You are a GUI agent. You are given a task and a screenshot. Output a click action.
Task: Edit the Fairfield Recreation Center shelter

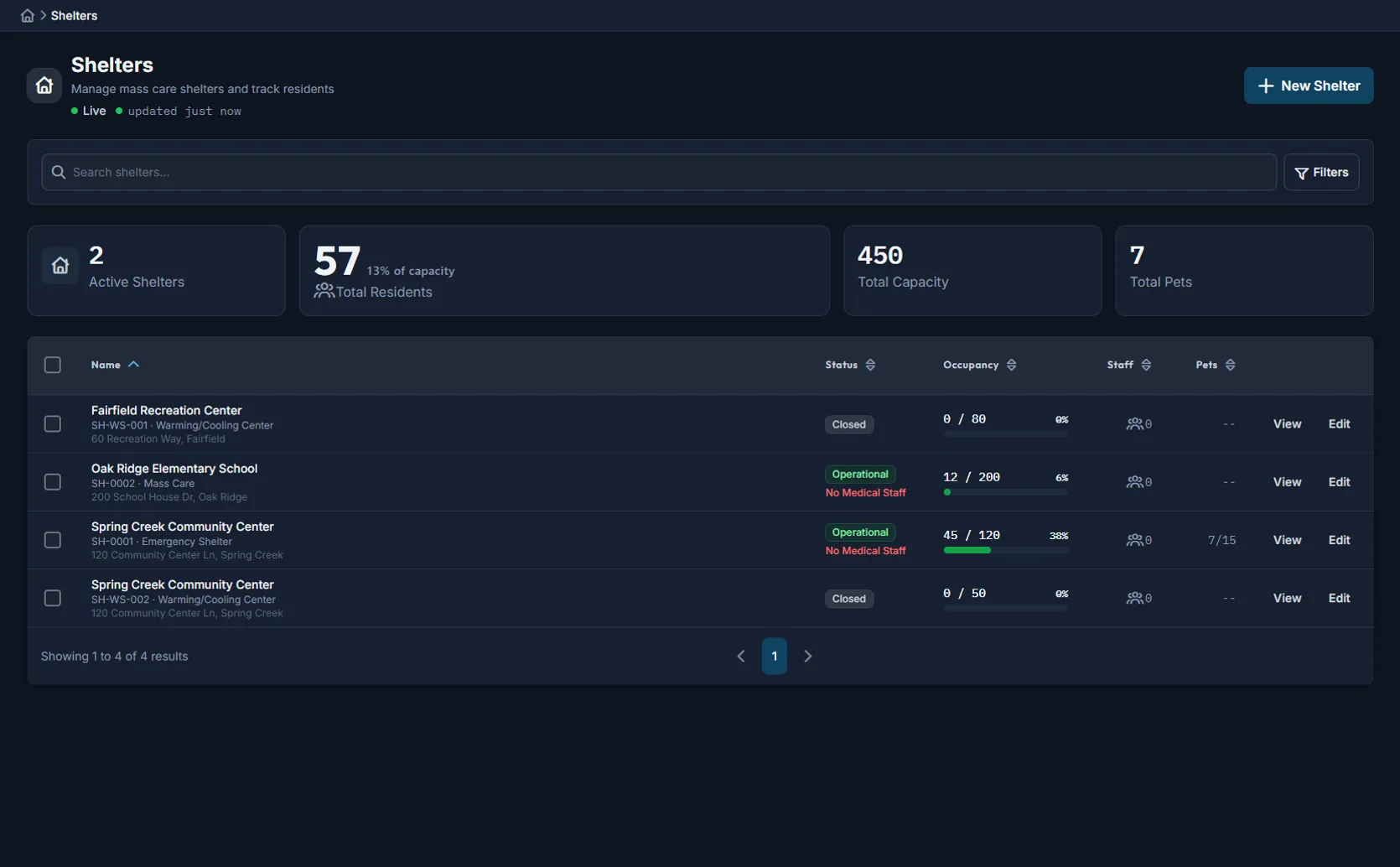[1339, 424]
